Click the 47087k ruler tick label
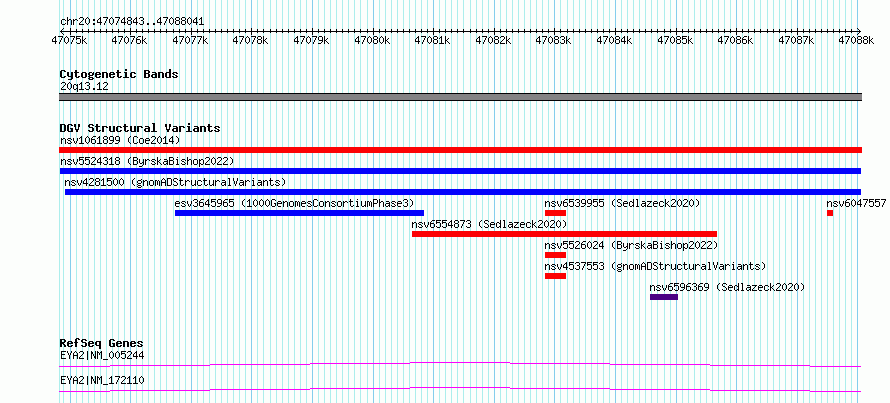890x403 pixels. point(797,40)
